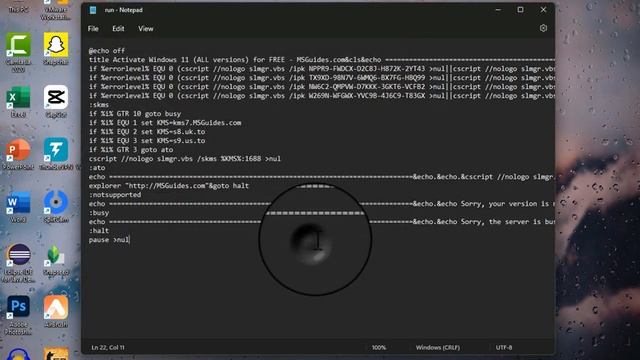Click the 'set KMS=s9.us.to' line
The height and width of the screenshot is (360, 640).
[147, 140]
